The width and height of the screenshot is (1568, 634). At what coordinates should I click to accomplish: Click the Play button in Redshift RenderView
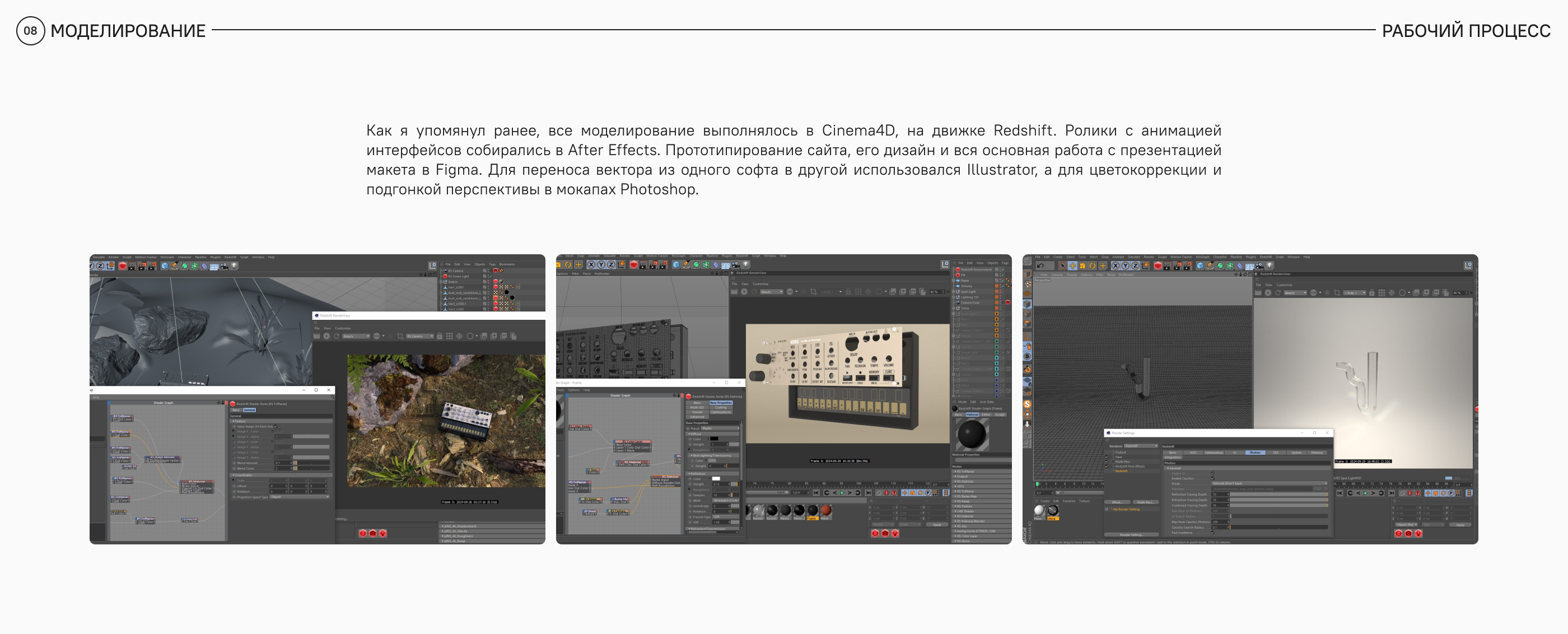click(x=327, y=336)
